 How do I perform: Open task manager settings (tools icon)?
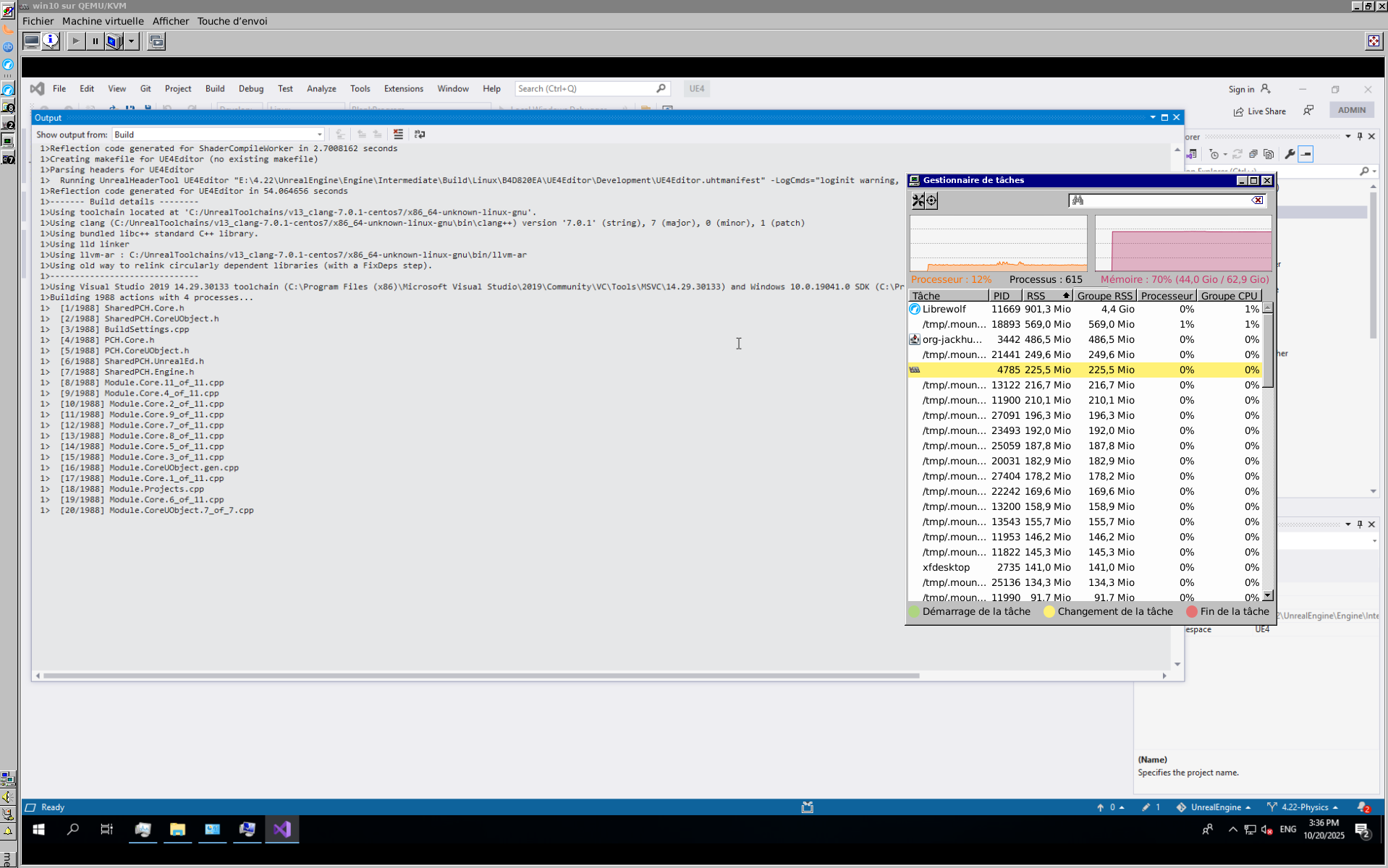coord(918,201)
